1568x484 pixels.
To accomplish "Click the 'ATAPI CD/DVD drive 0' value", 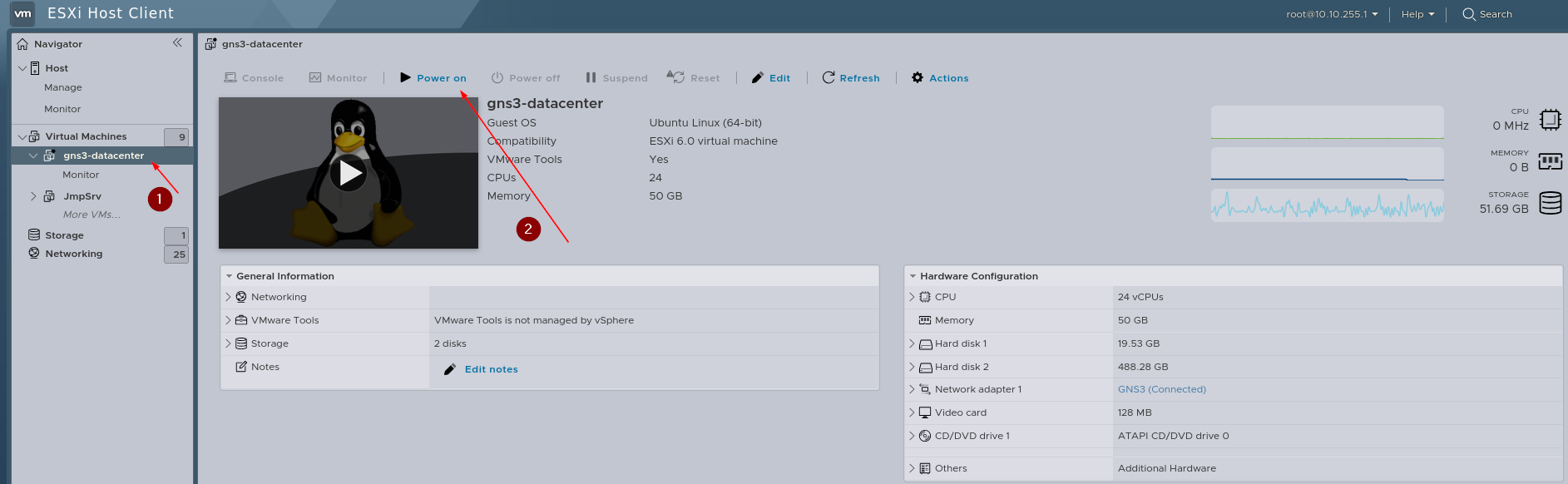I will click(x=1173, y=436).
